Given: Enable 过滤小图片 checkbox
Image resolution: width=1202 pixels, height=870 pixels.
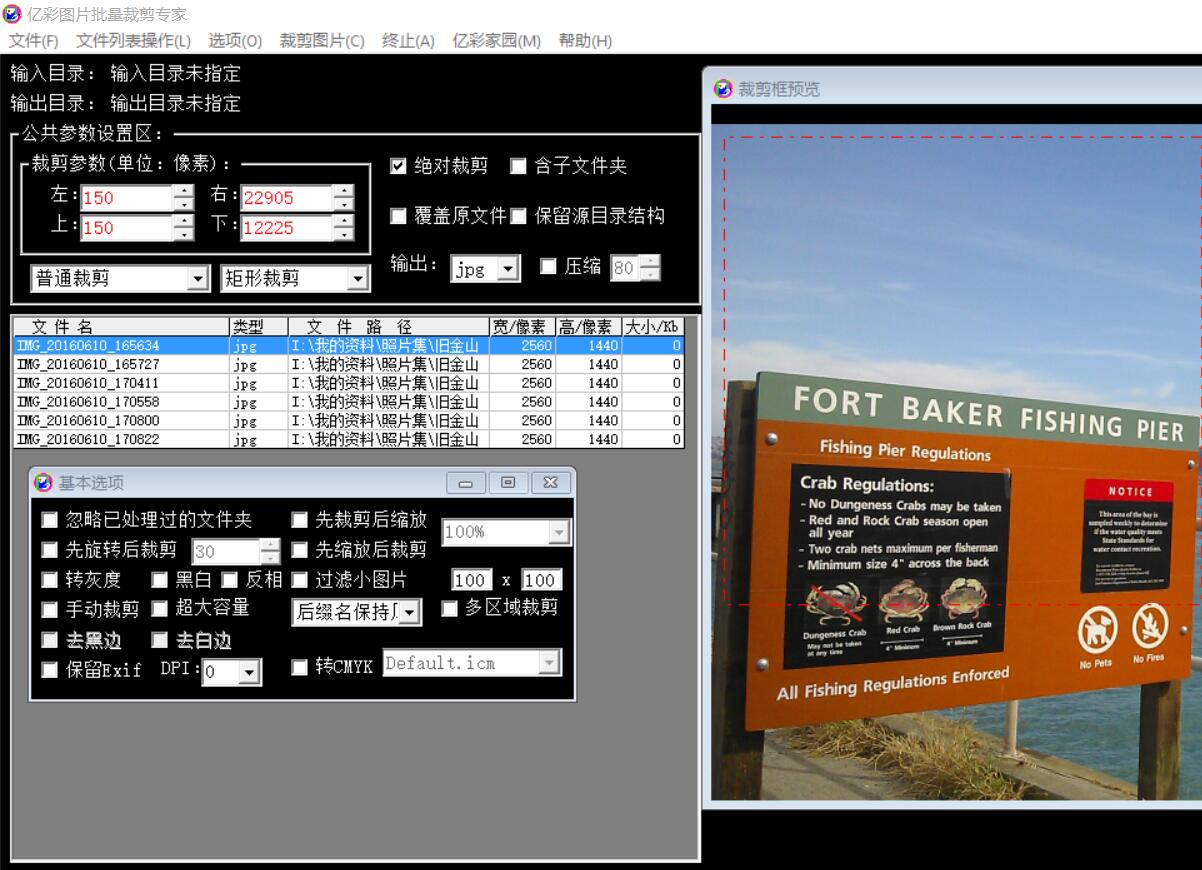Looking at the screenshot, I should [x=299, y=580].
